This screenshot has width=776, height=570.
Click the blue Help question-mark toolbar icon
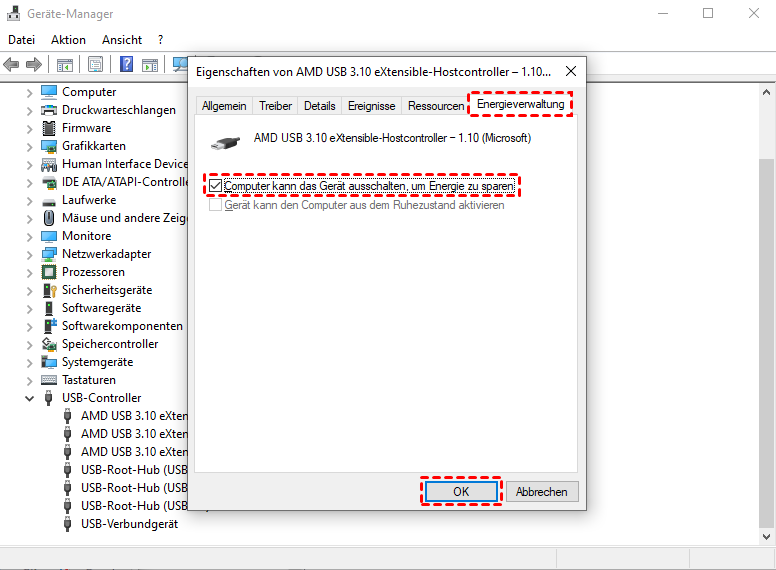pyautogui.click(x=127, y=65)
